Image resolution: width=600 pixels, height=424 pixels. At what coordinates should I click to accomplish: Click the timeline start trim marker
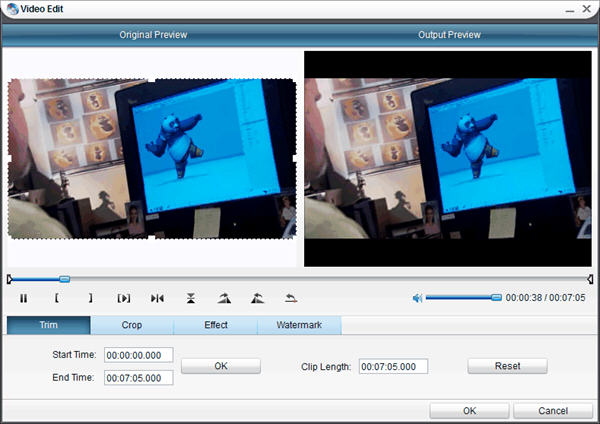pyautogui.click(x=10, y=279)
